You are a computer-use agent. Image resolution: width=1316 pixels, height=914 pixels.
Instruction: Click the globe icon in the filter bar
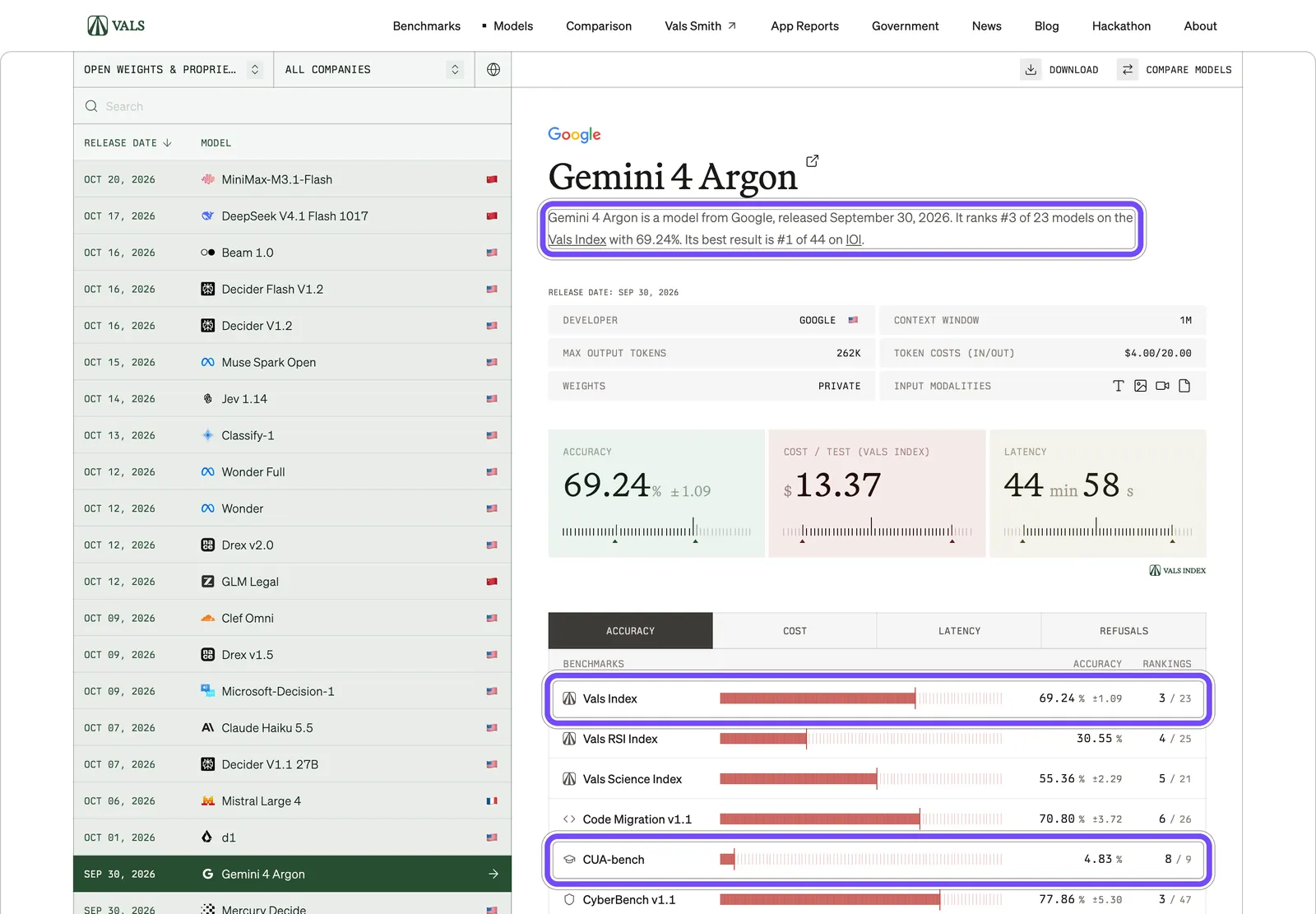(x=493, y=70)
